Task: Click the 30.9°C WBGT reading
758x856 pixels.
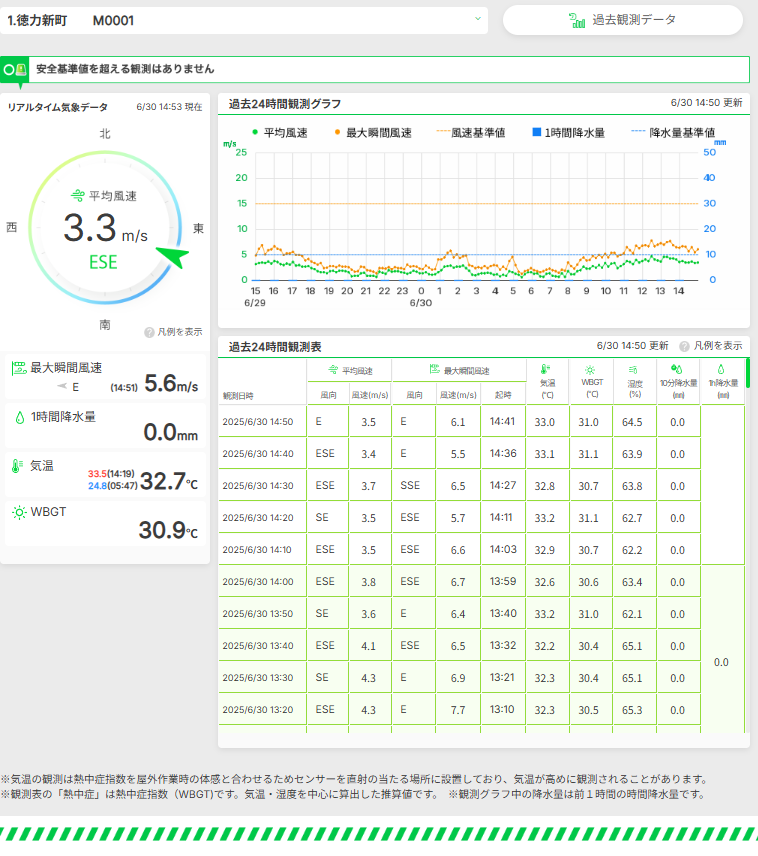Action: [168, 530]
